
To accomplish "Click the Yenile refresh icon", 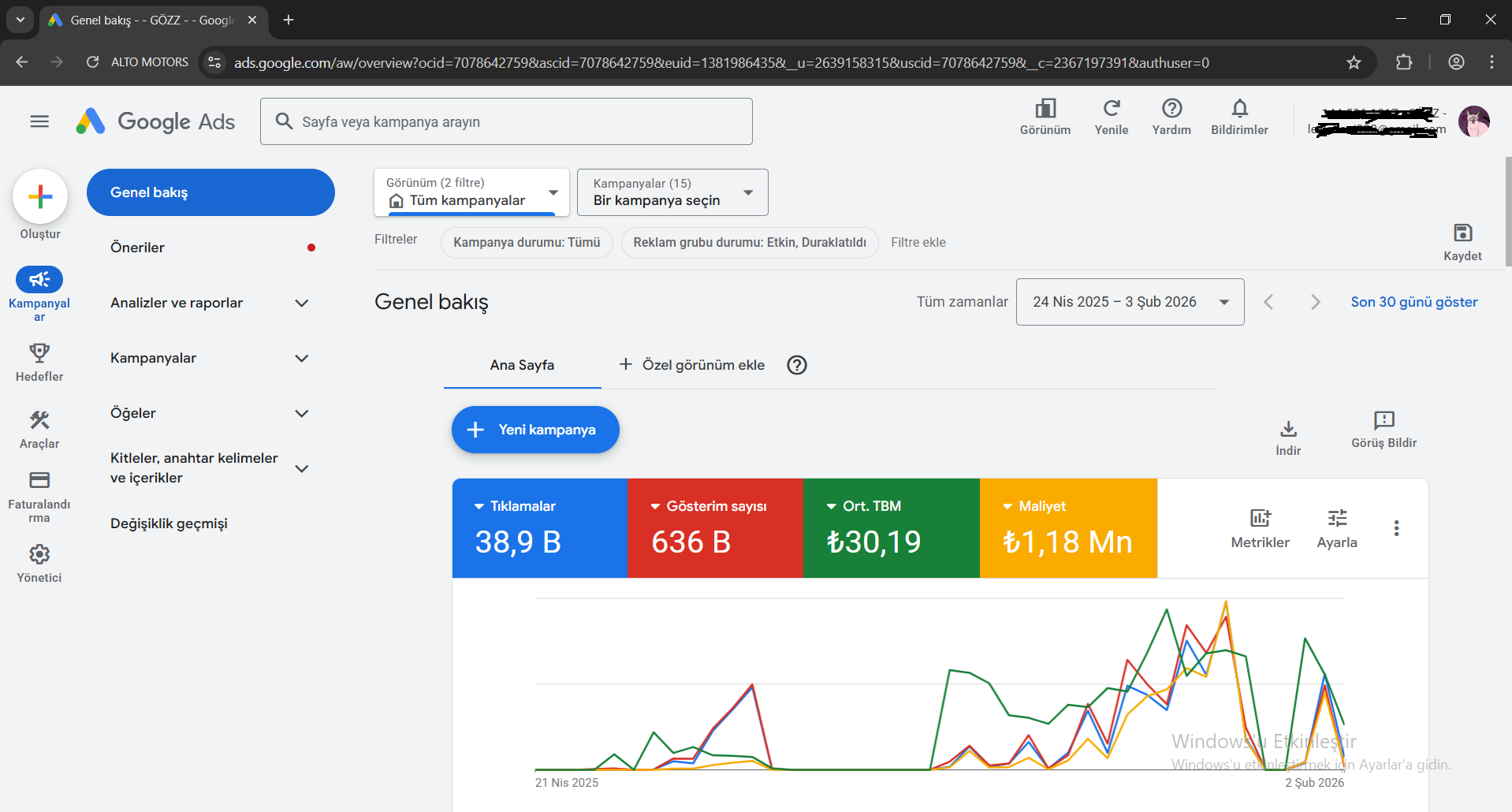I will (1112, 109).
